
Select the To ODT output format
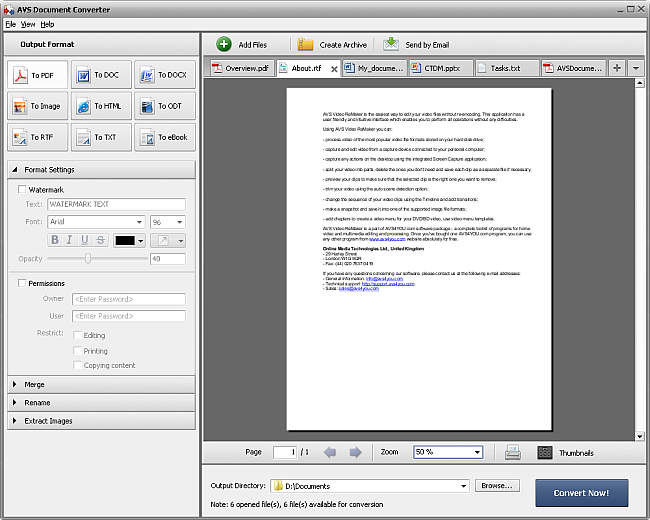pos(165,106)
